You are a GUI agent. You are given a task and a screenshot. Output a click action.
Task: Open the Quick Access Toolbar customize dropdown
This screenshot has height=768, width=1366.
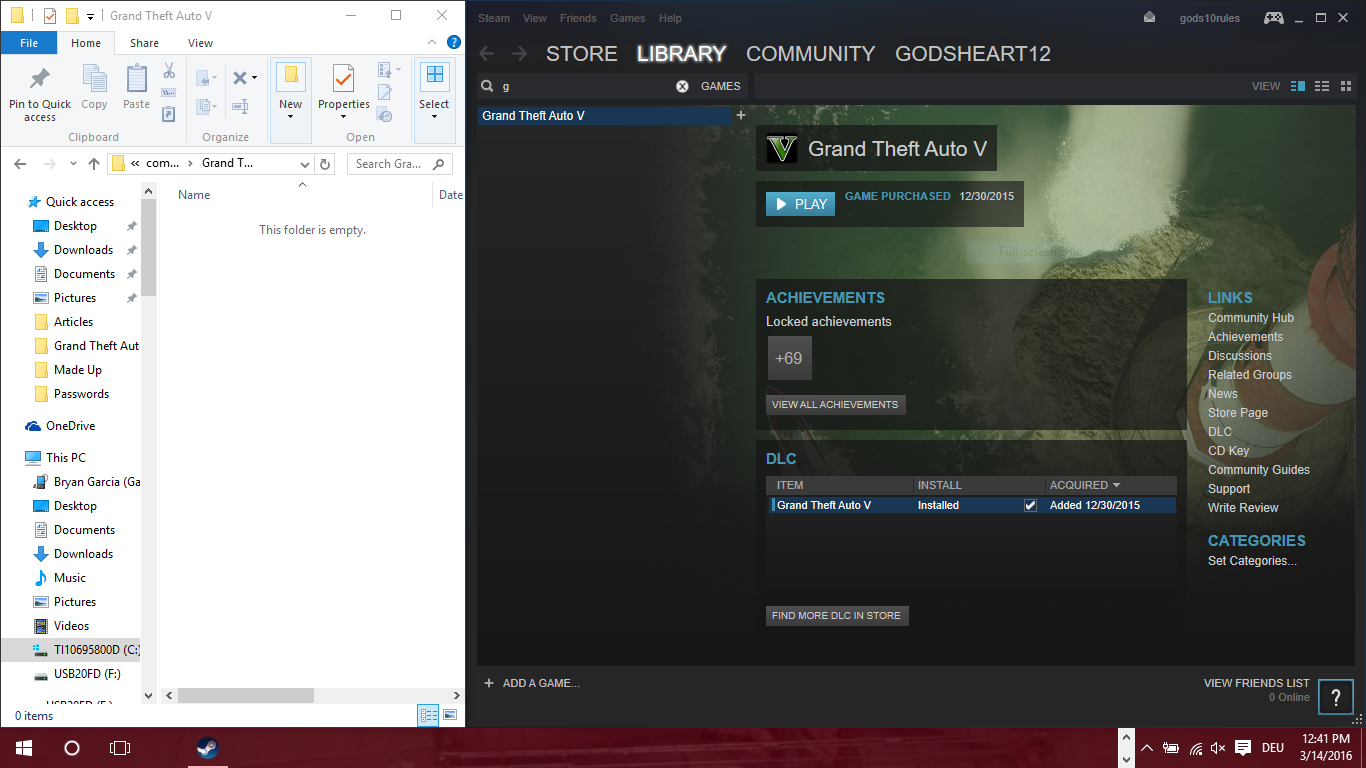(90, 16)
